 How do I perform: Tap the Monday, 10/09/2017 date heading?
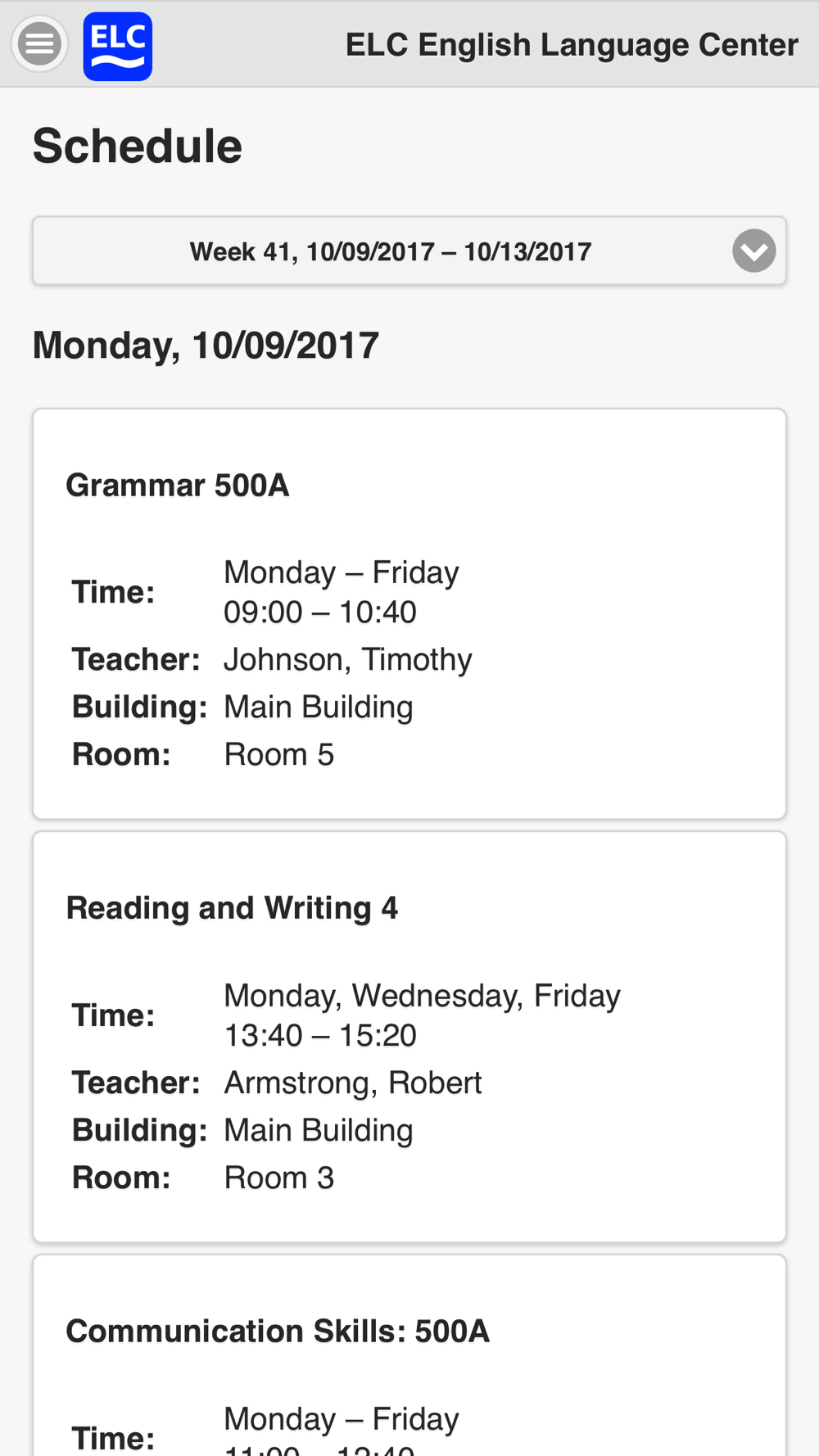click(x=206, y=345)
